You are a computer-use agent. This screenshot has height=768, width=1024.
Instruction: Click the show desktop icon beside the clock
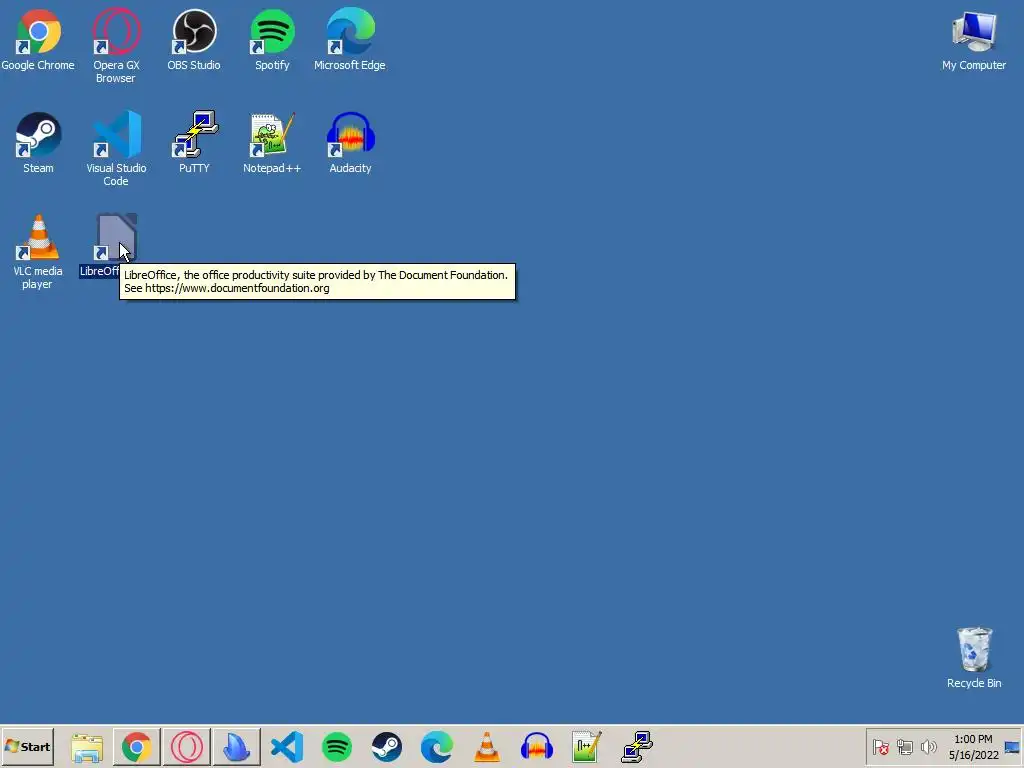(1012, 746)
